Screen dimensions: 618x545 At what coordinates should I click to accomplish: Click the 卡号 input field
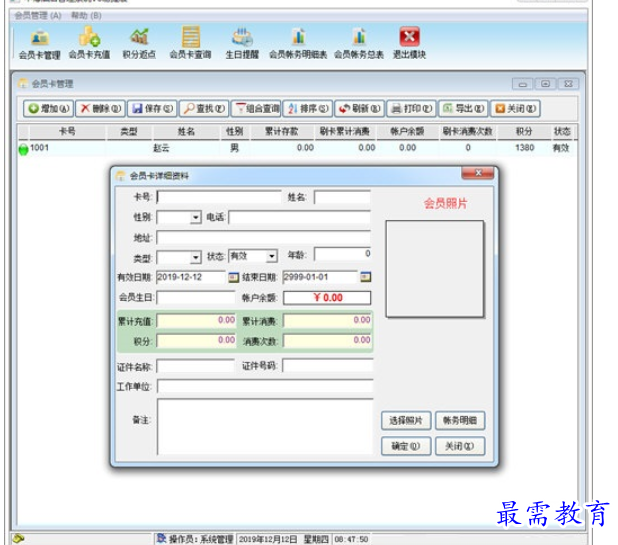(x=218, y=197)
